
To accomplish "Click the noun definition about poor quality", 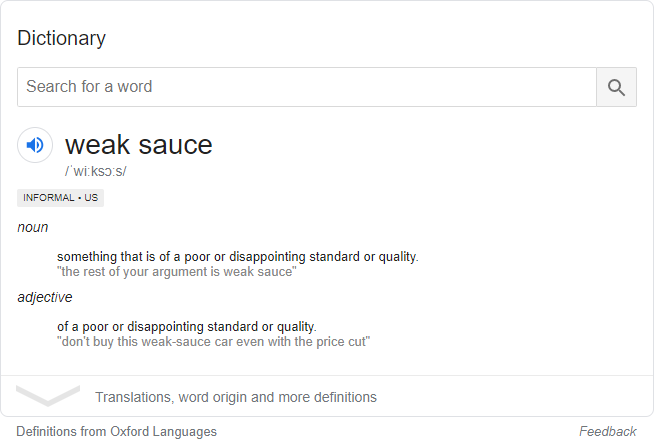I will 238,256.
